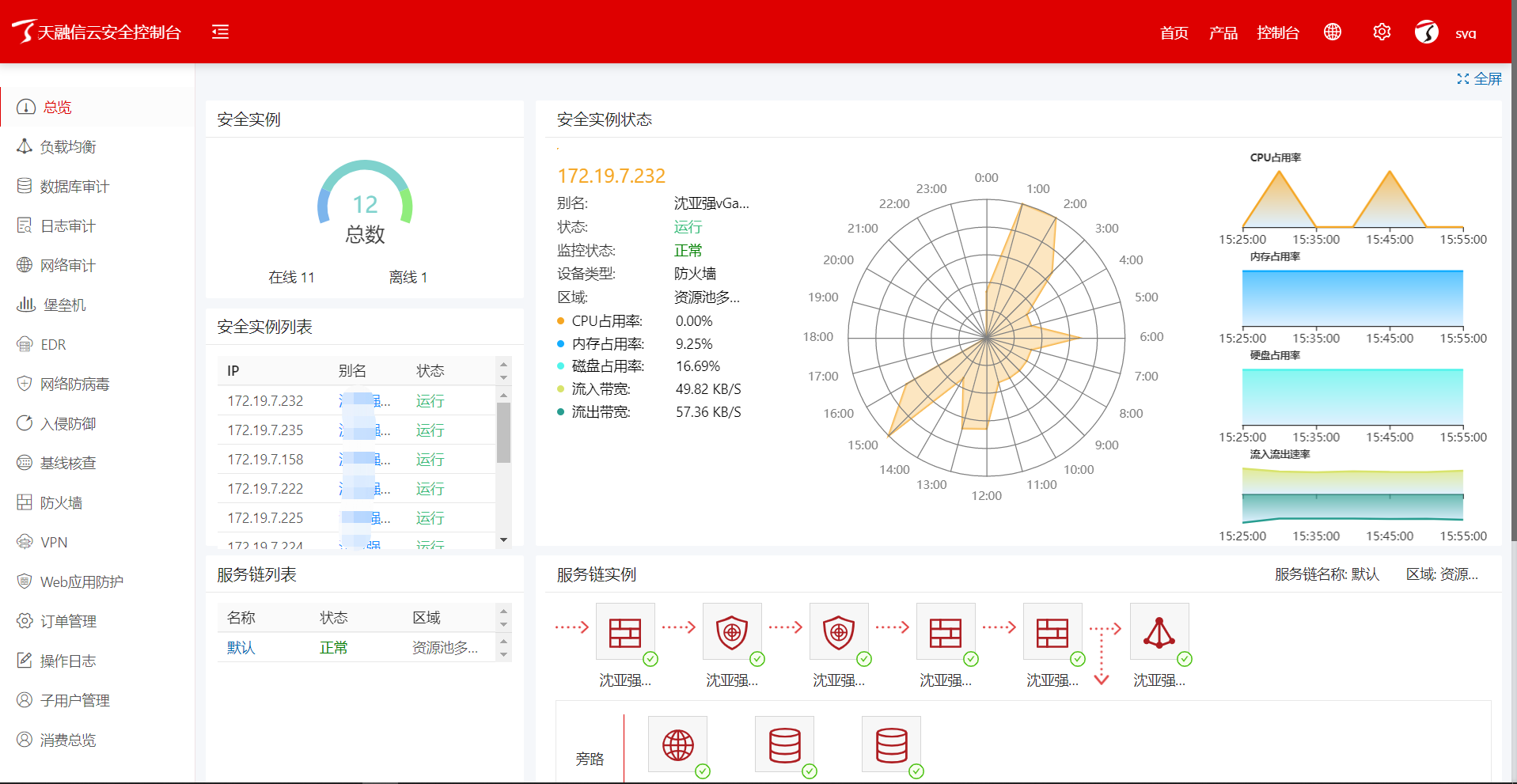
Task: Click sort arrow on instance list header
Action: pyautogui.click(x=503, y=371)
